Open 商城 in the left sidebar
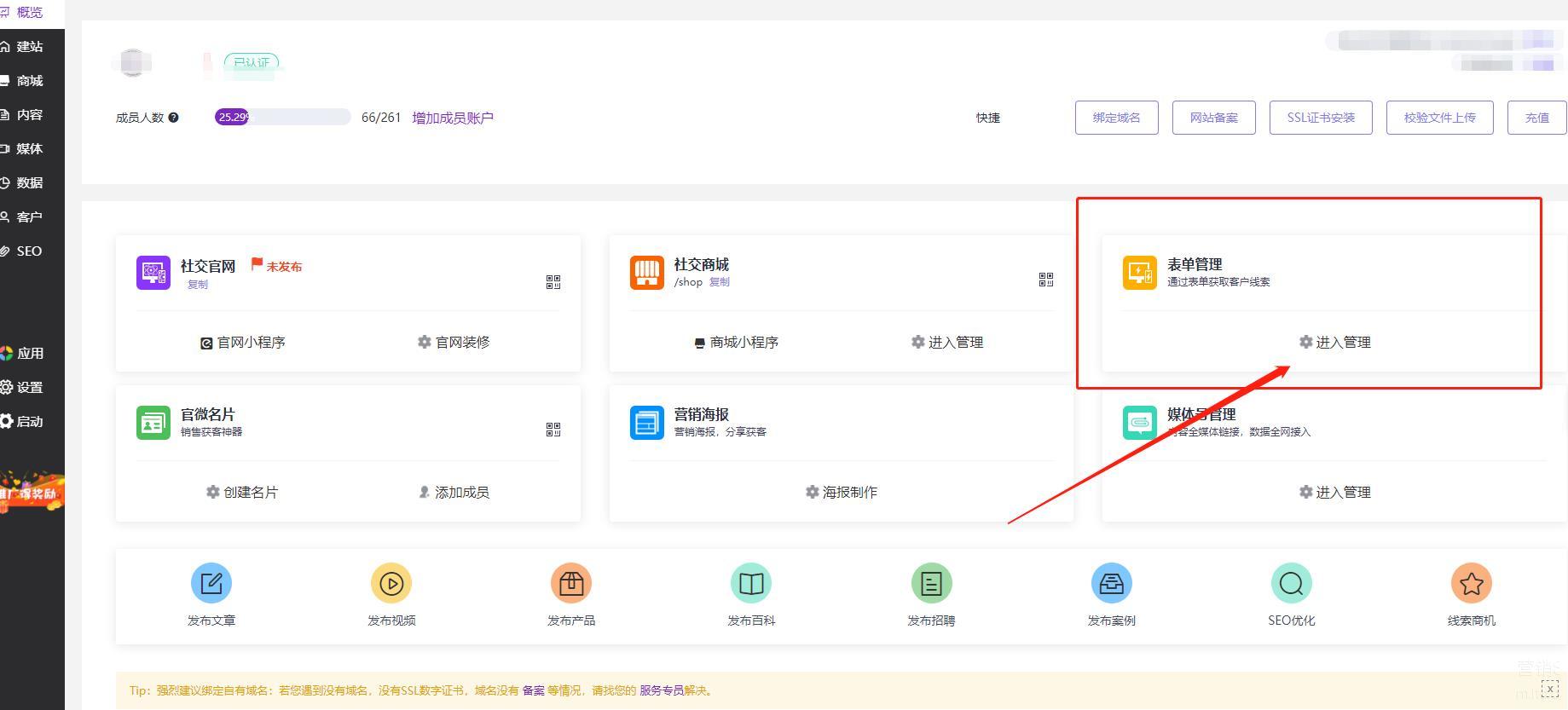 tap(29, 81)
